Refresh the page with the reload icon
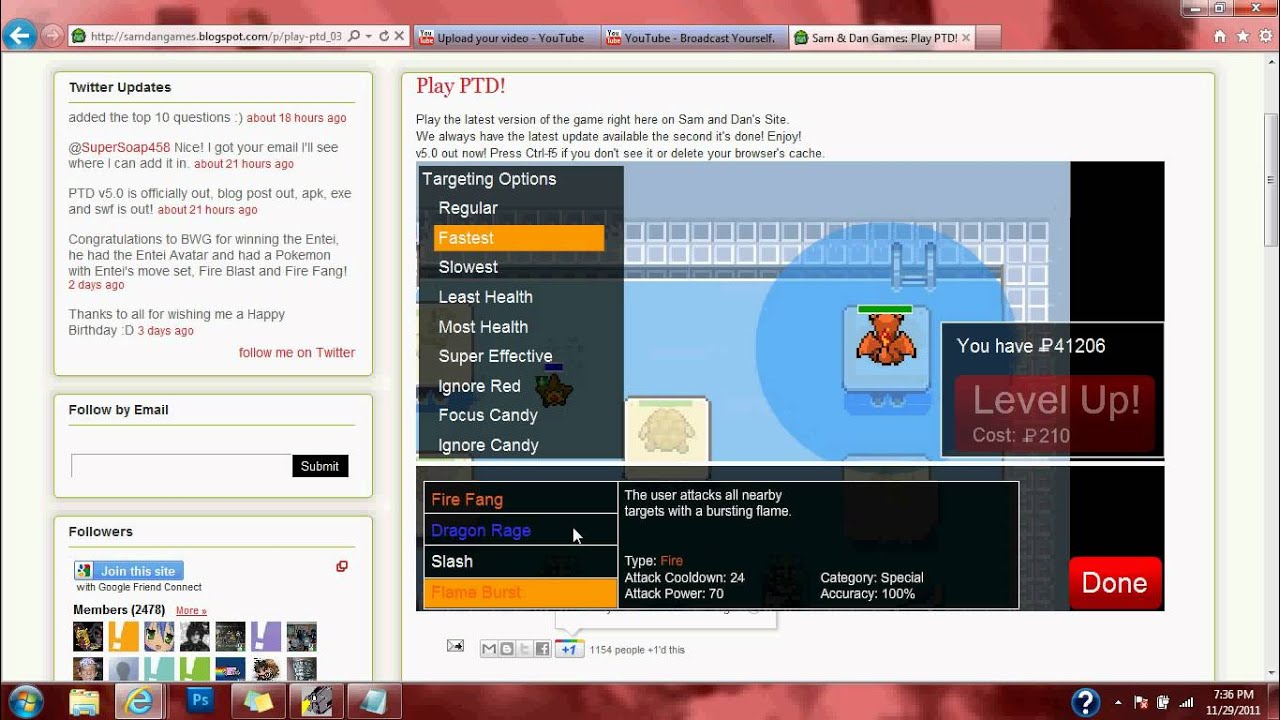1280x720 pixels. [x=384, y=37]
